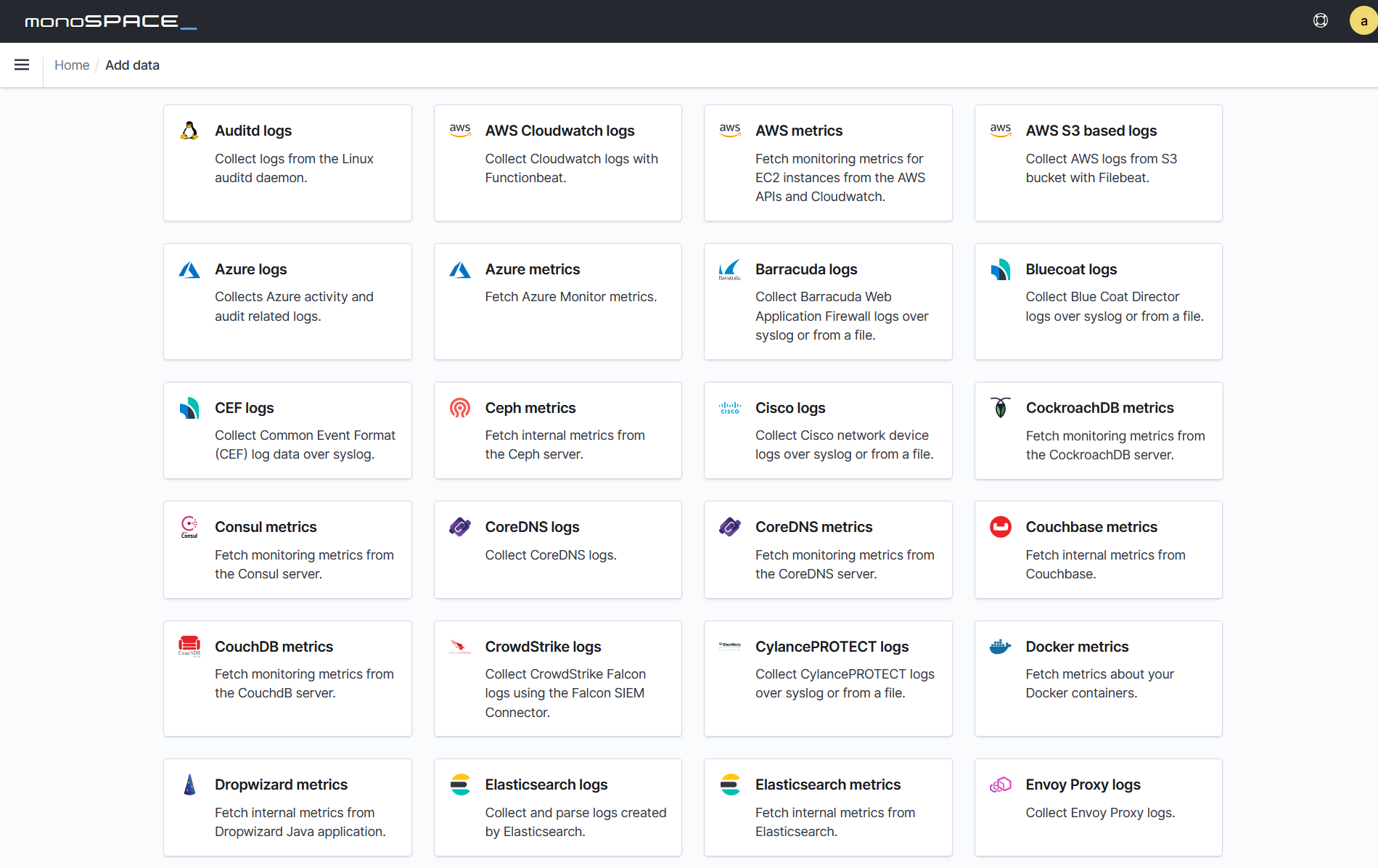Click 'Fetch internal metrics from Couchbase.' description
This screenshot has height=868, width=1378.
point(1105,565)
